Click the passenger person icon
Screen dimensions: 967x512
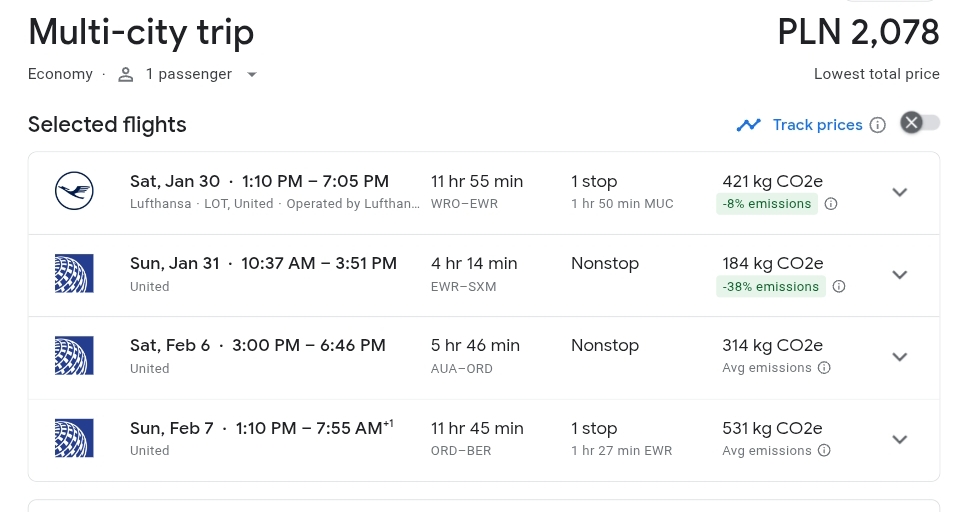pyautogui.click(x=126, y=75)
